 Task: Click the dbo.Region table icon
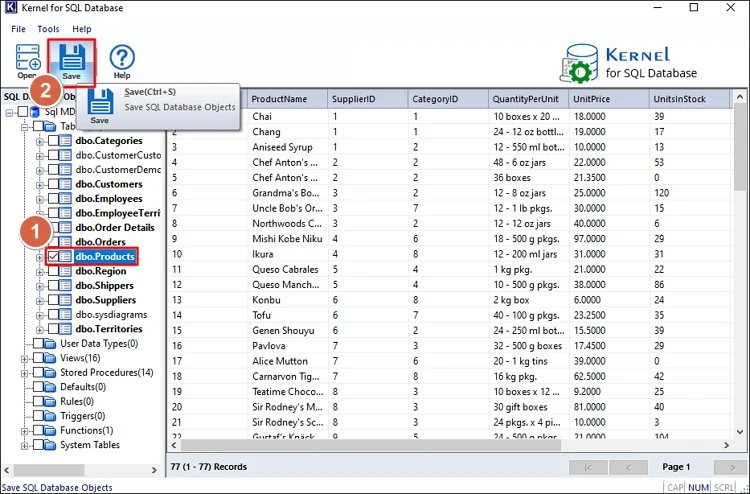pyautogui.click(x=66, y=271)
